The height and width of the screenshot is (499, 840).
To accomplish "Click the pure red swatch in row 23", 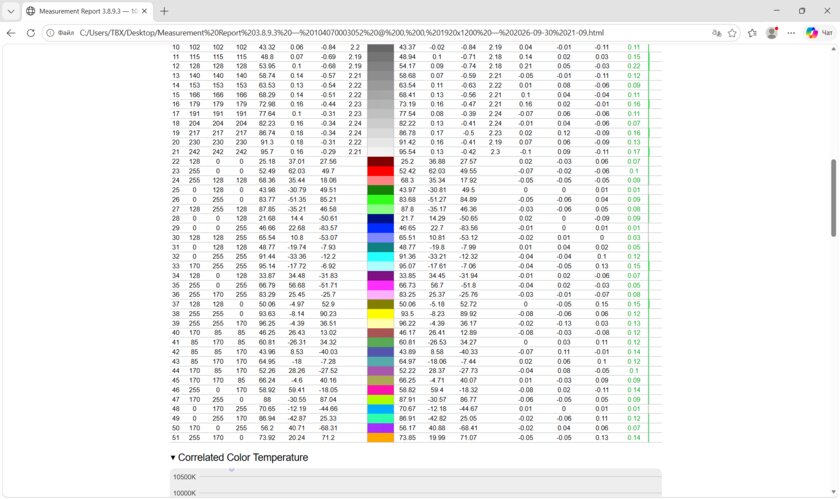I will (380, 171).
